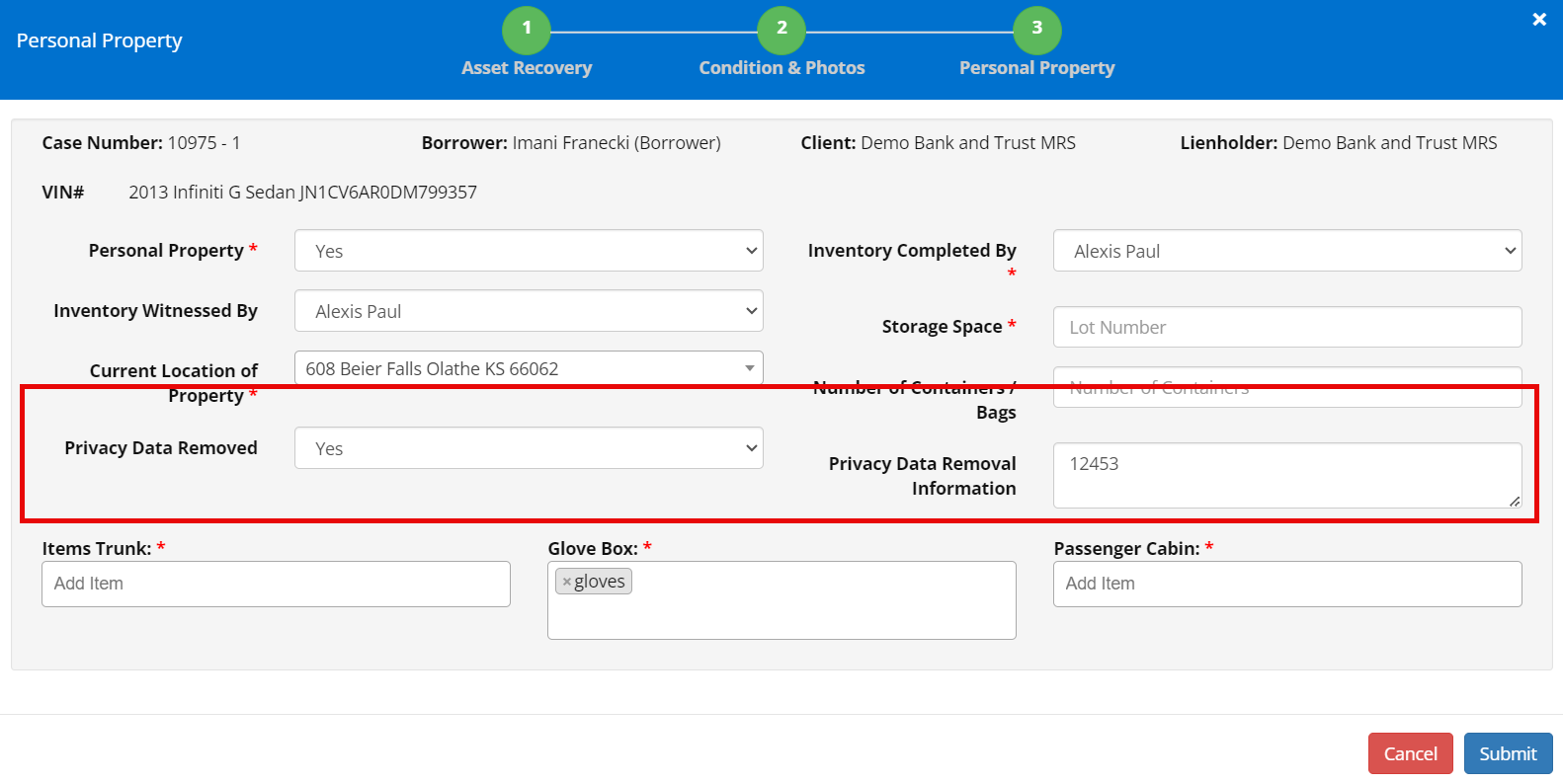This screenshot has width=1563, height=784.
Task: Expand the Current Location of Property combo box
Action: (529, 368)
